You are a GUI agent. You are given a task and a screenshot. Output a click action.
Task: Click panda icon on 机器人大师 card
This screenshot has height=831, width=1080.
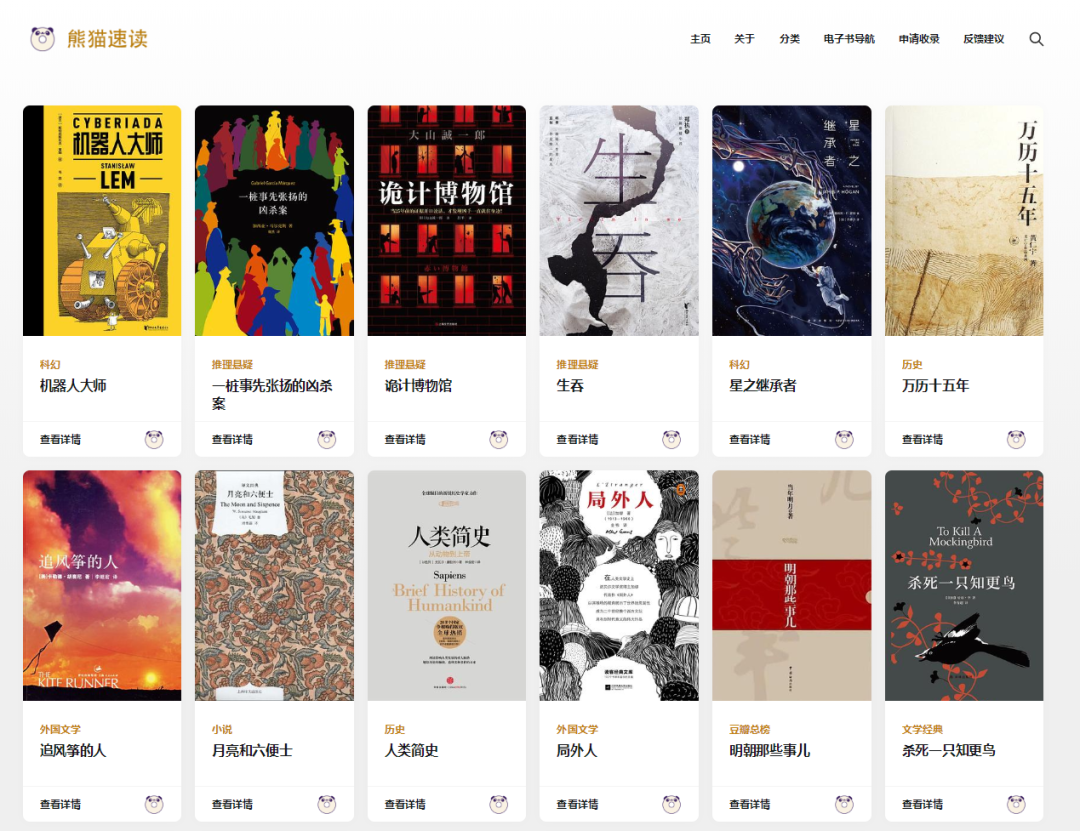tap(154, 440)
